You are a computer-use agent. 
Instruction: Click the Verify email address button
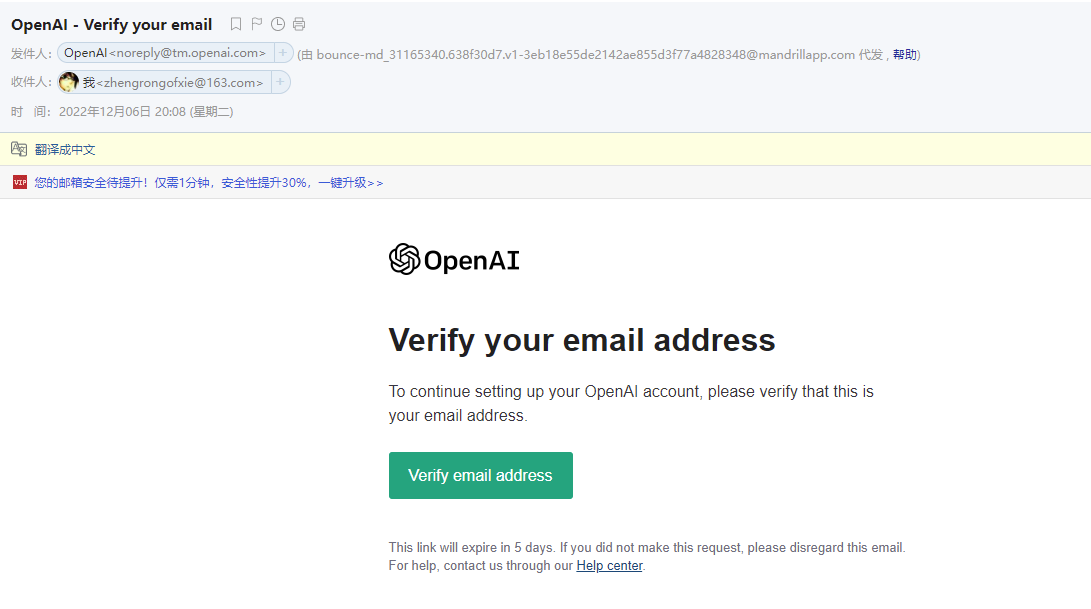point(480,475)
